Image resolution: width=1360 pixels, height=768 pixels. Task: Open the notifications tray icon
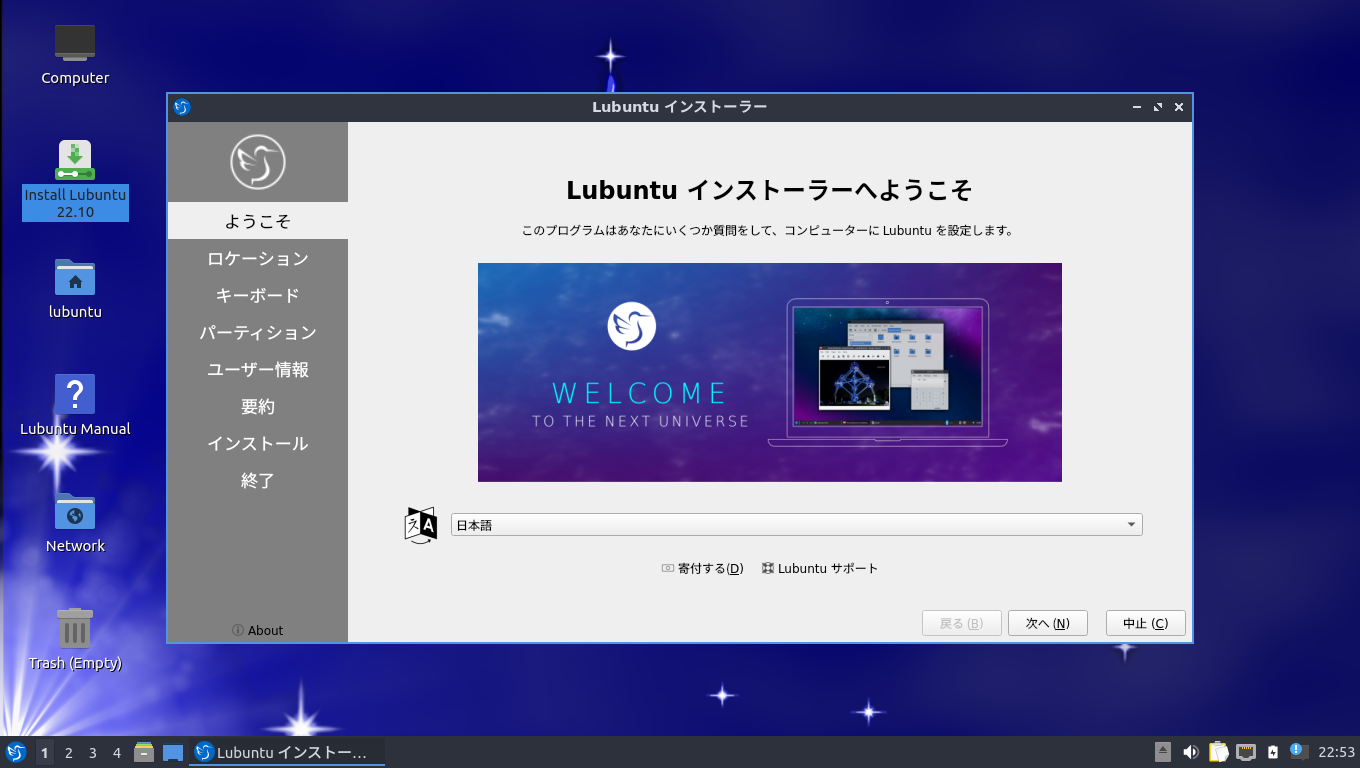click(1298, 751)
